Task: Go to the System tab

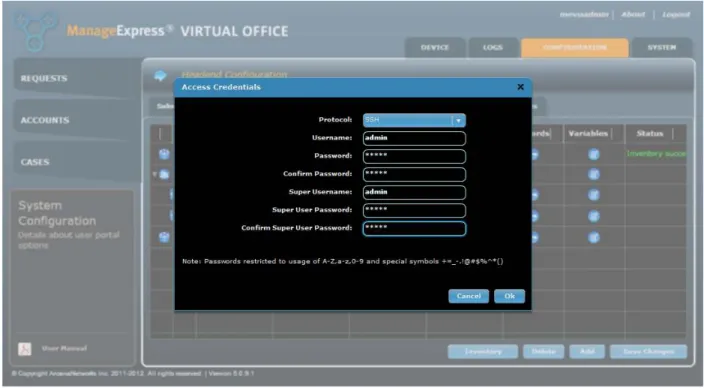Action: [661, 48]
